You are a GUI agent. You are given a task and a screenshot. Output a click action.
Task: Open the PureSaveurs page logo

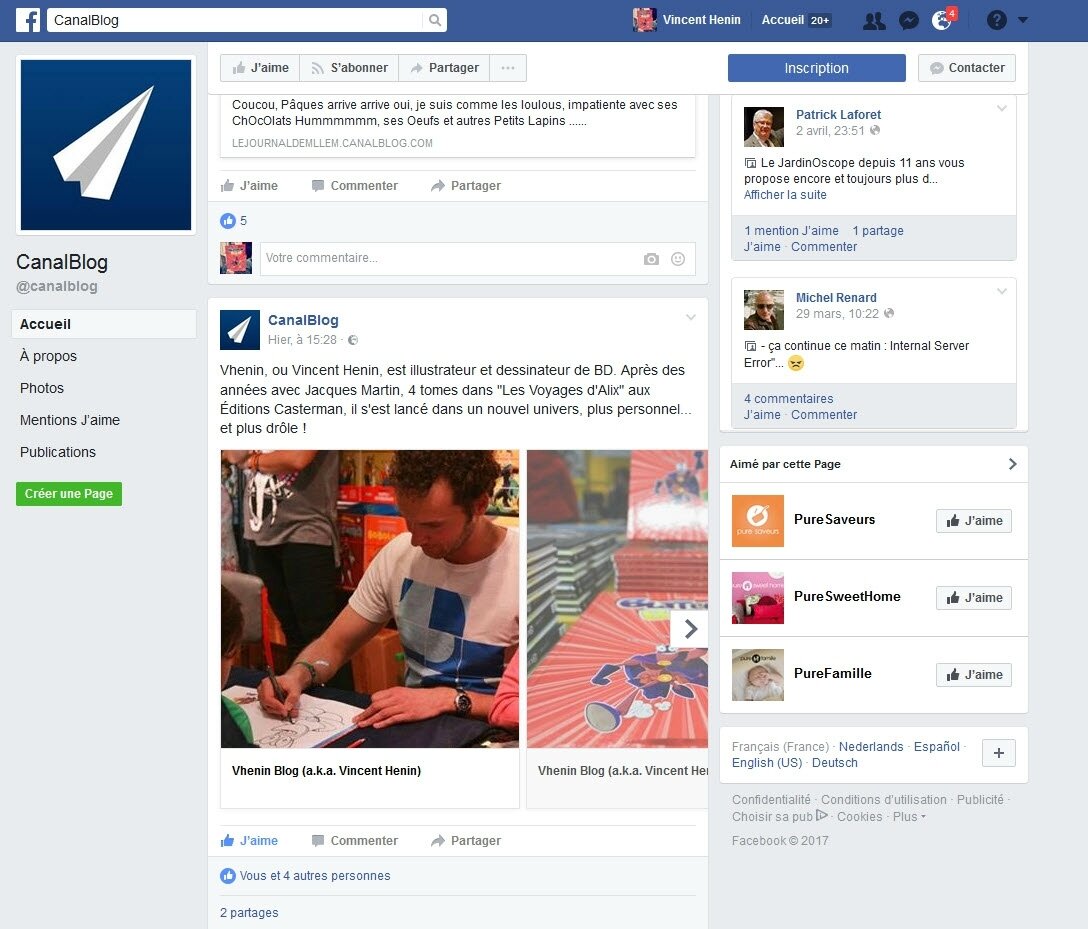tap(758, 521)
